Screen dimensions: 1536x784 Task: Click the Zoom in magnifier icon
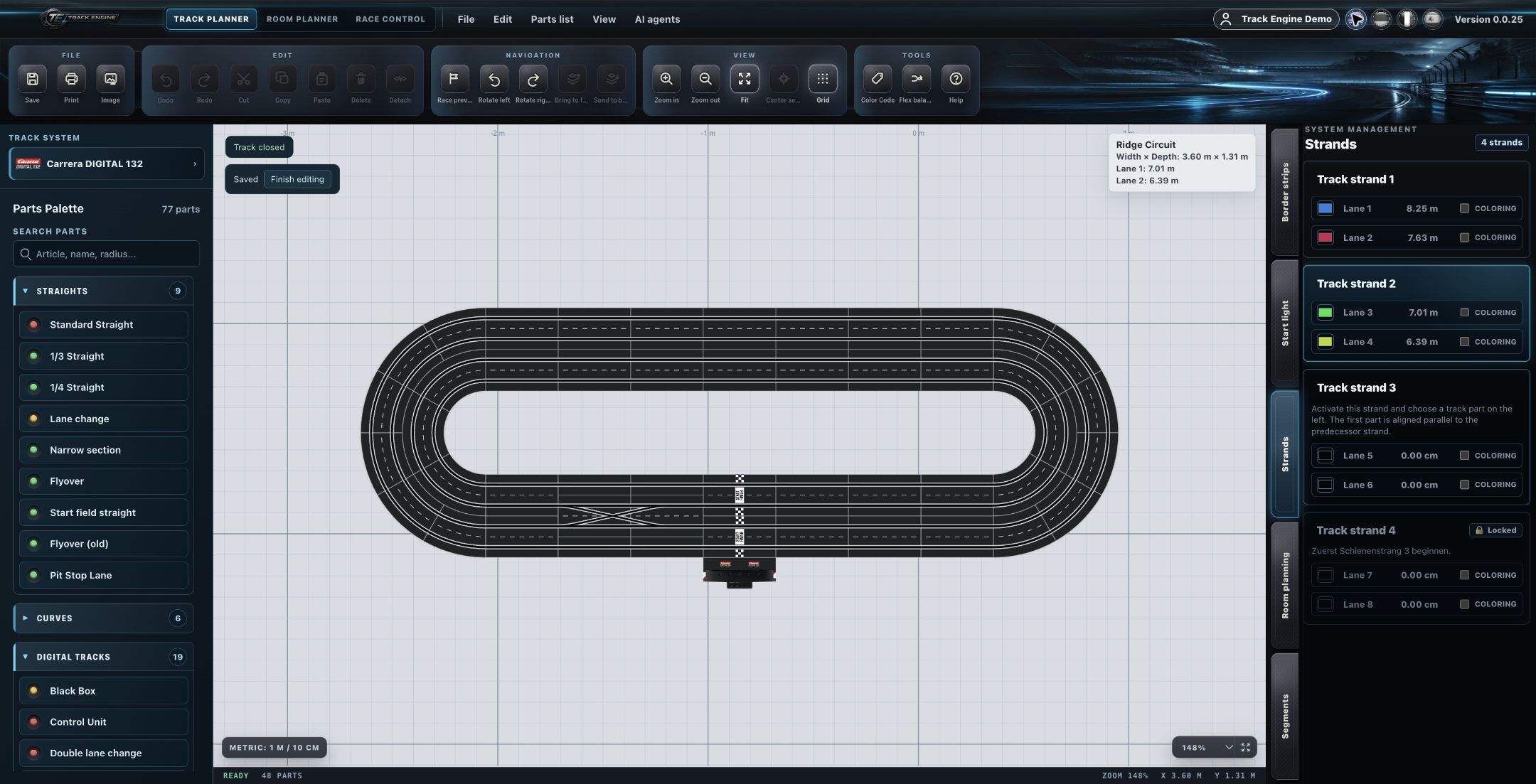coord(666,79)
